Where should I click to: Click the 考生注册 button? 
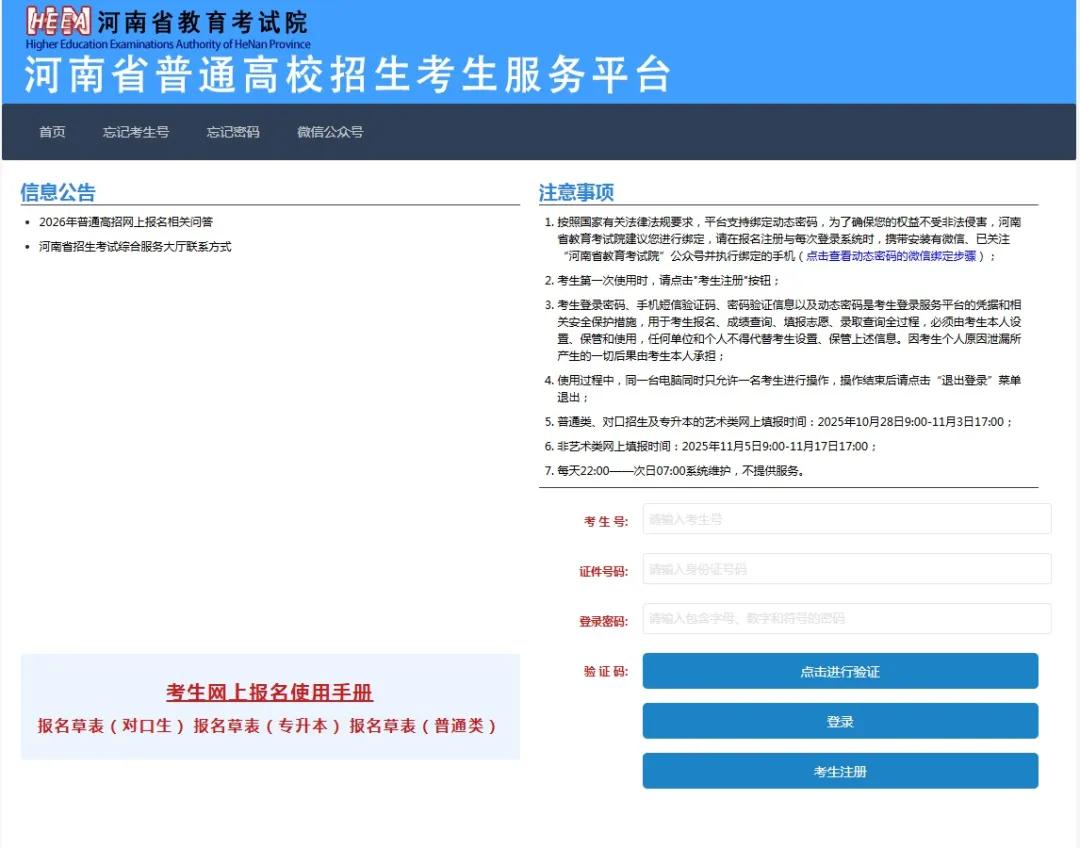840,771
